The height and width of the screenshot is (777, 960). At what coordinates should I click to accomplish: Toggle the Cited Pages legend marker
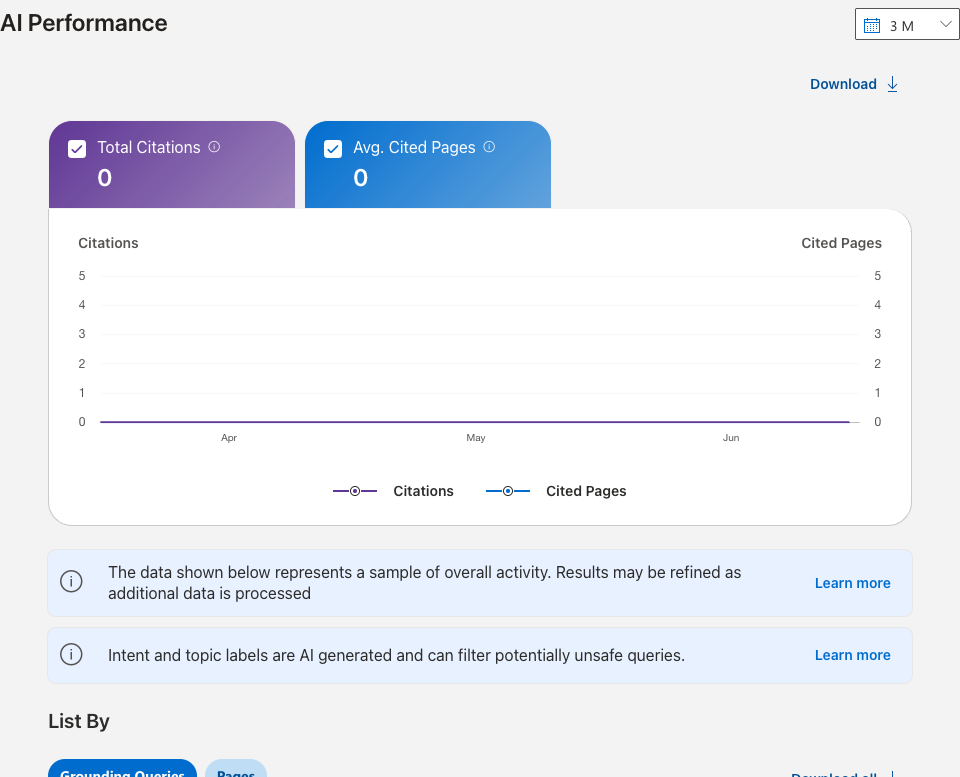508,491
